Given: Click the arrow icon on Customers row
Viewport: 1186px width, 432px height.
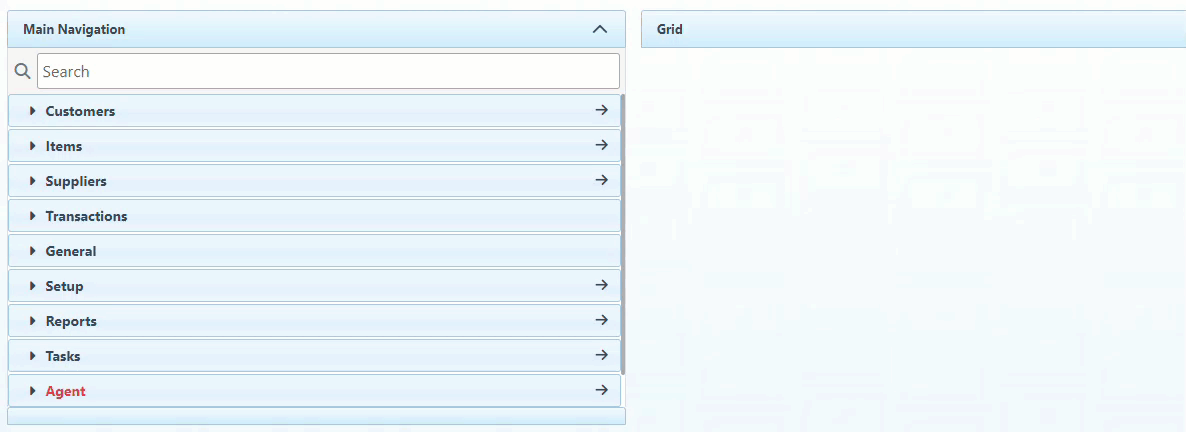Looking at the screenshot, I should pyautogui.click(x=601, y=110).
